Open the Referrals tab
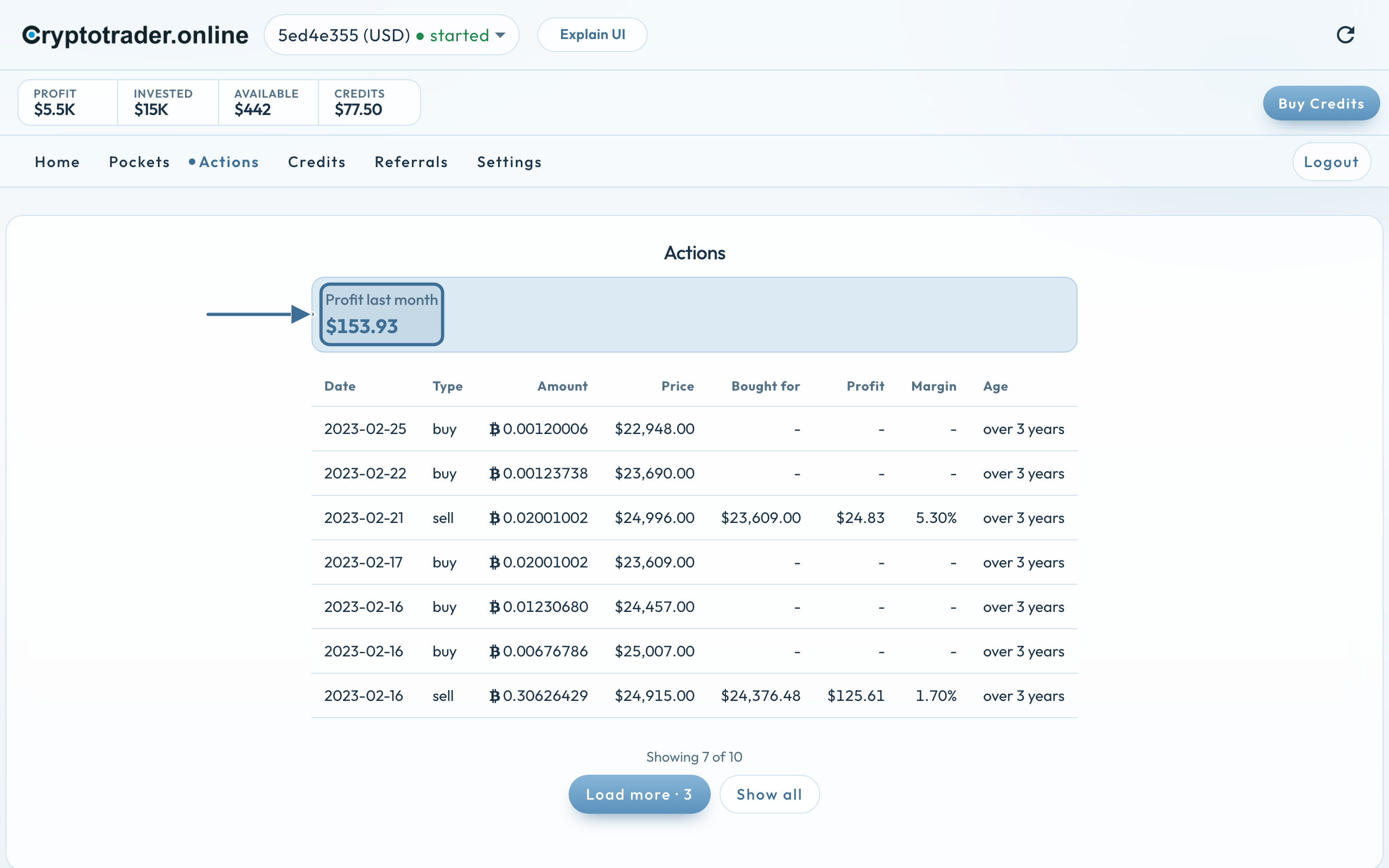 pyautogui.click(x=411, y=162)
